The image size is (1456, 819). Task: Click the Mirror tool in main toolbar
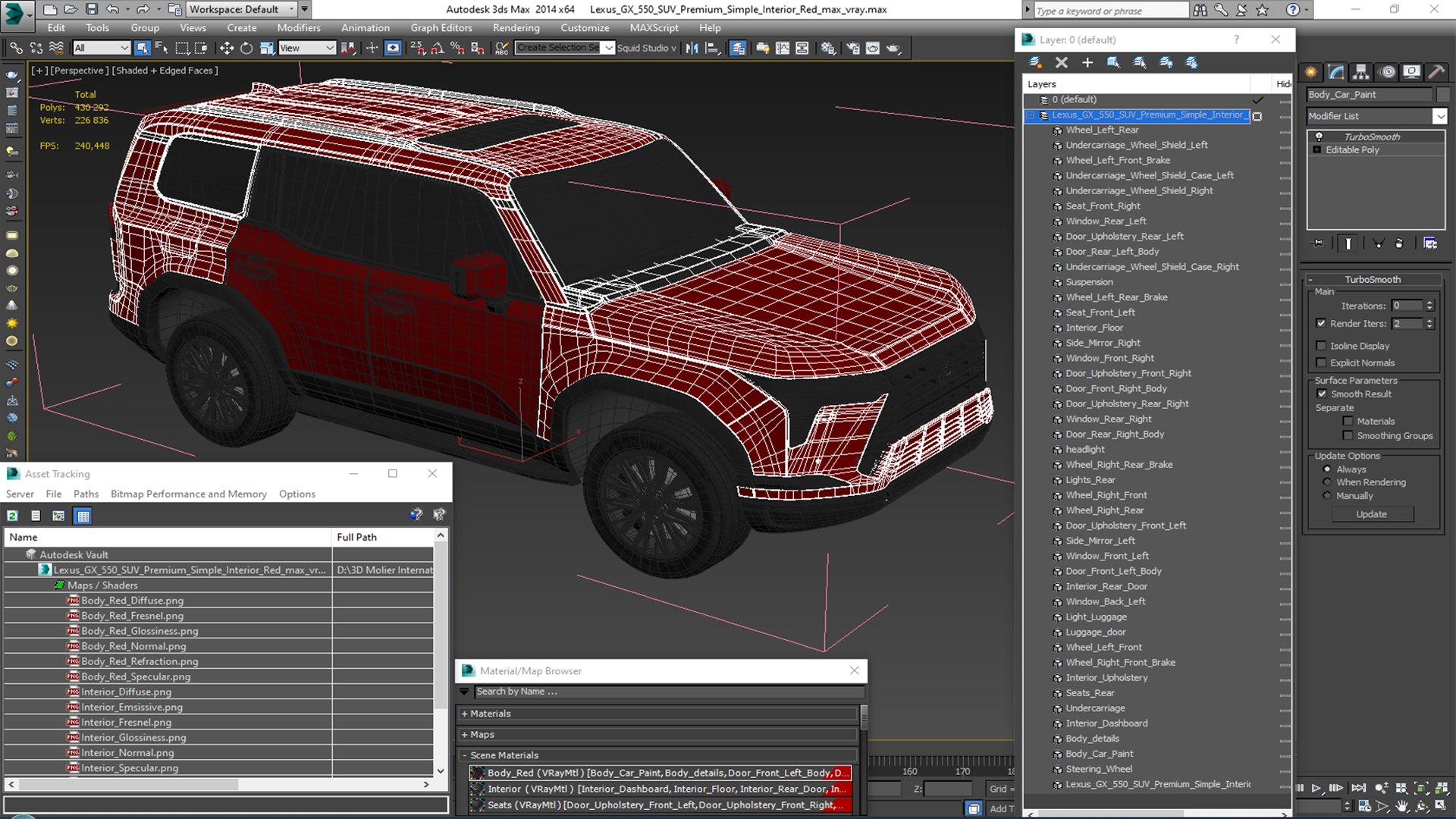(692, 48)
